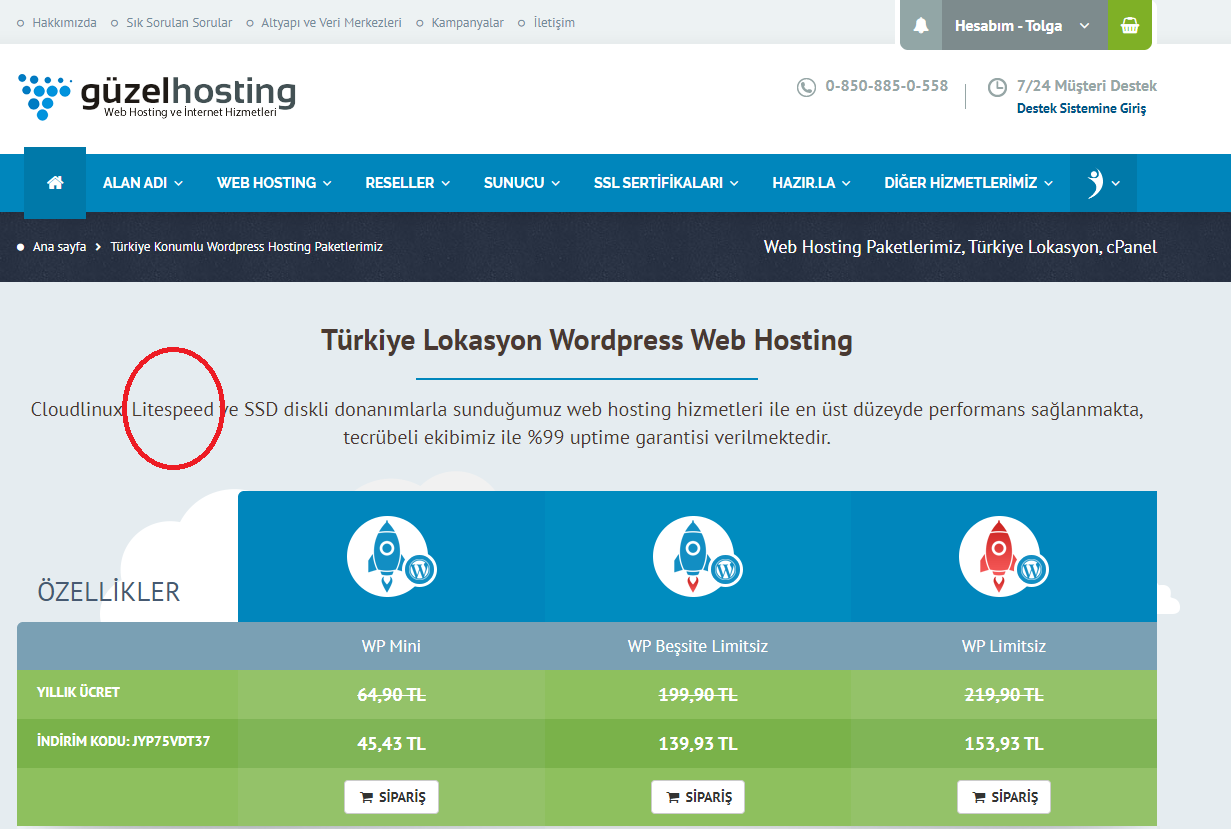Screen dimensions: 1231x829
Task: Open the Hakkımızda top link
Action: [x=64, y=22]
